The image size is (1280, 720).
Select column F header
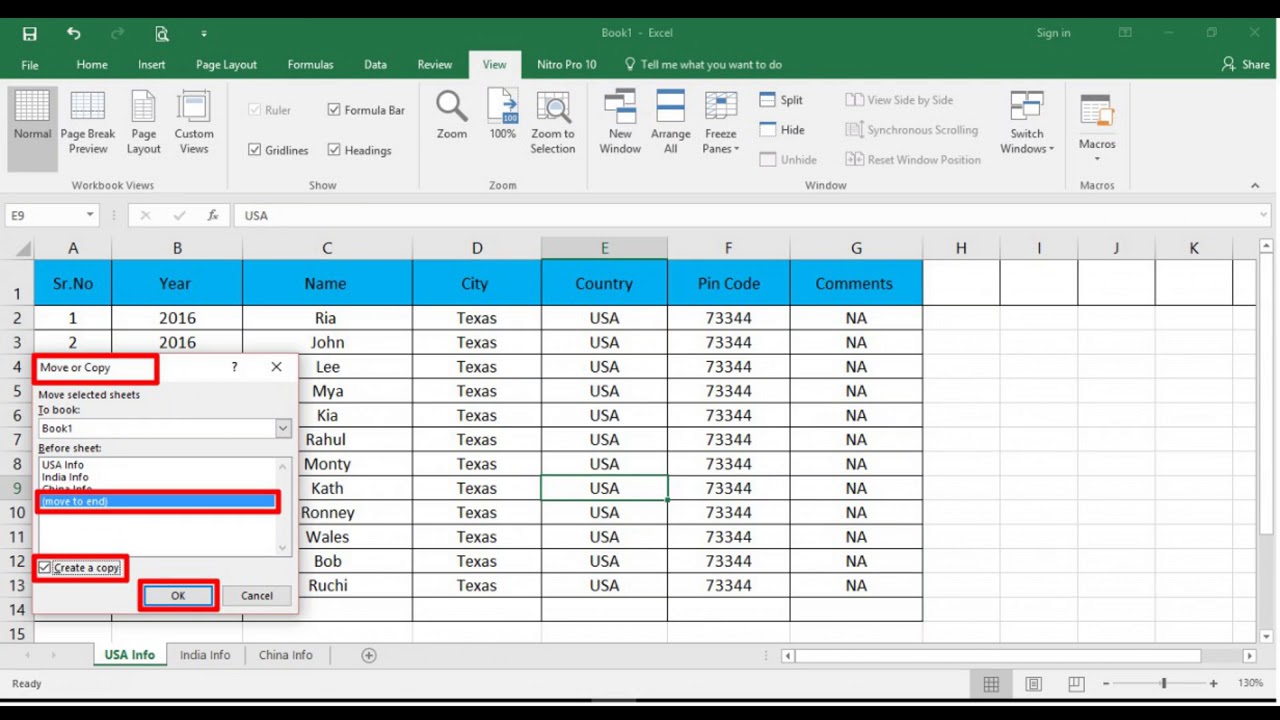(x=728, y=248)
